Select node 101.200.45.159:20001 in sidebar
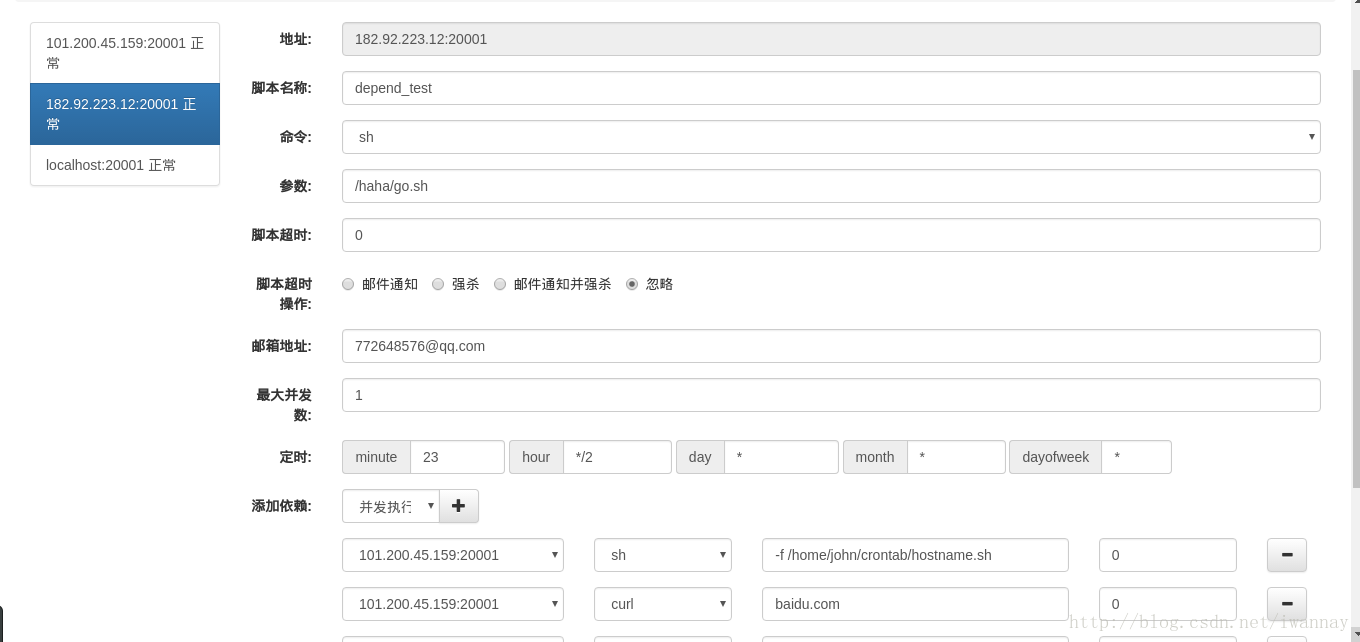1360x642 pixels. click(125, 53)
